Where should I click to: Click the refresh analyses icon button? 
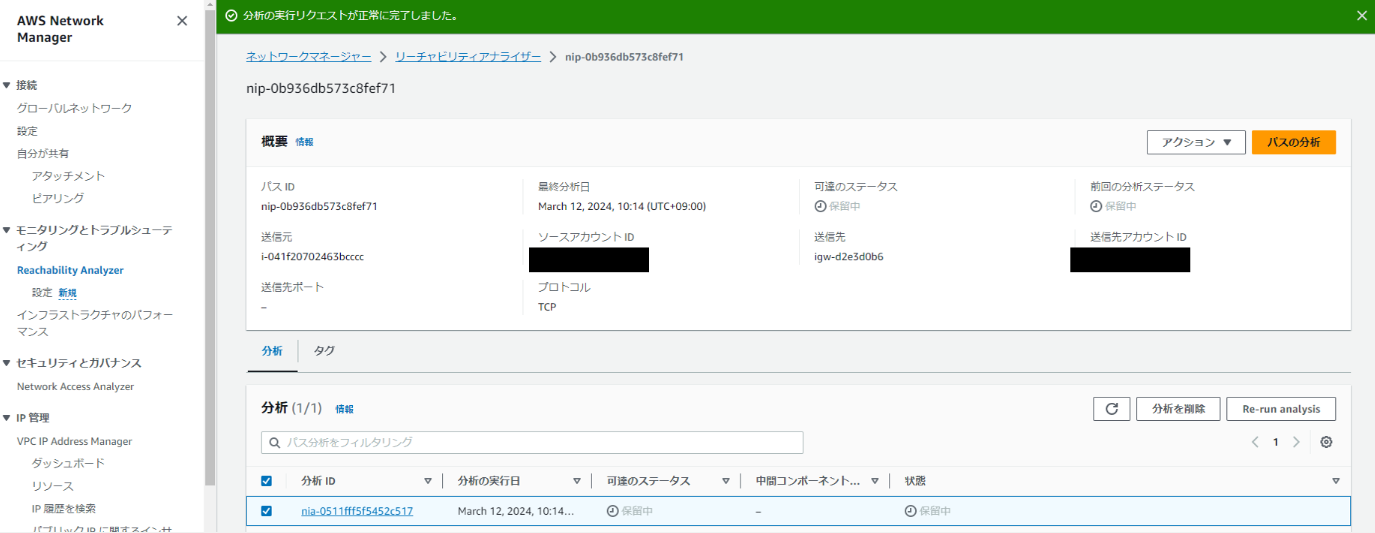(x=1112, y=409)
